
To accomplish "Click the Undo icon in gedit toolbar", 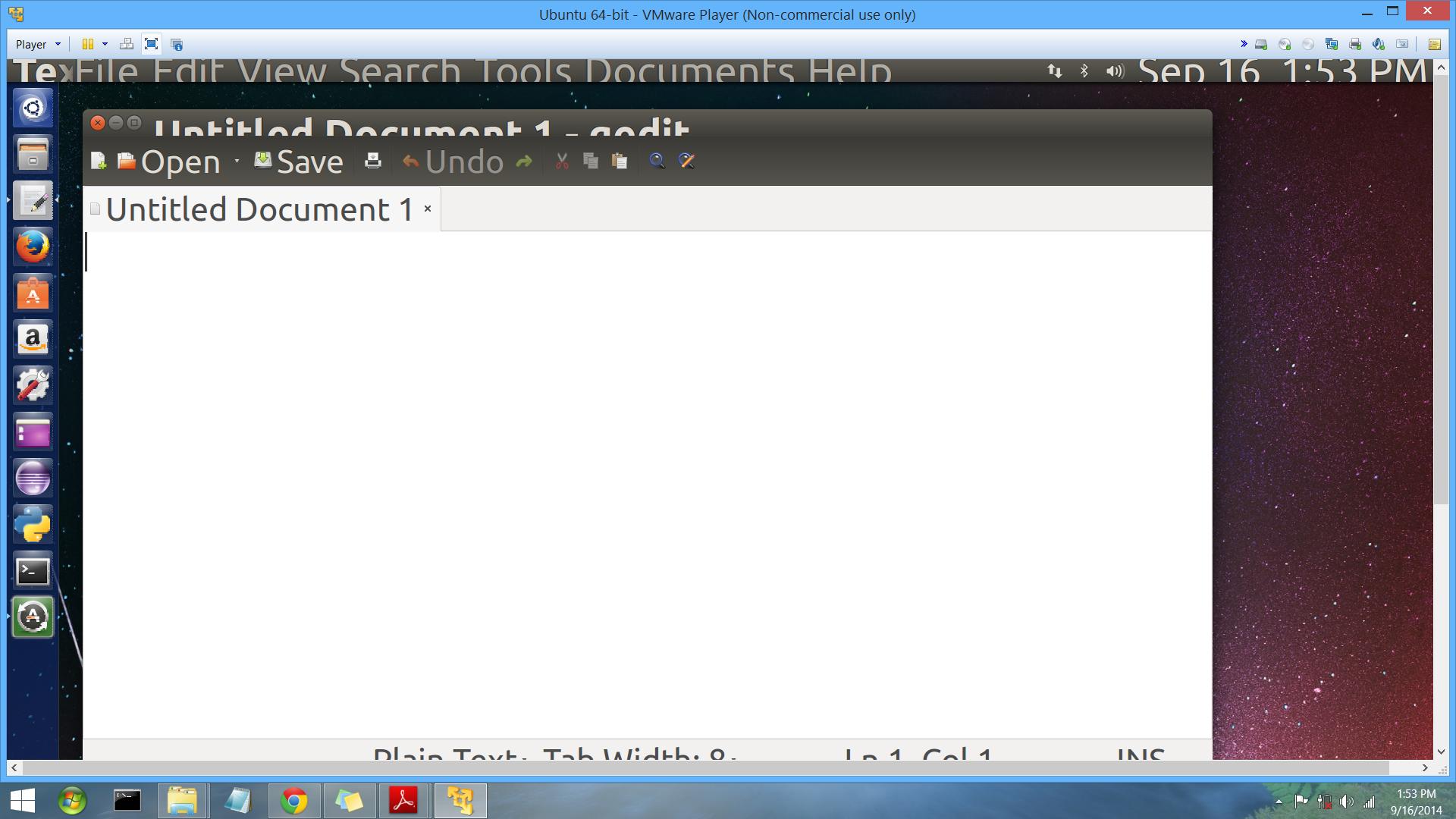I will (x=410, y=161).
